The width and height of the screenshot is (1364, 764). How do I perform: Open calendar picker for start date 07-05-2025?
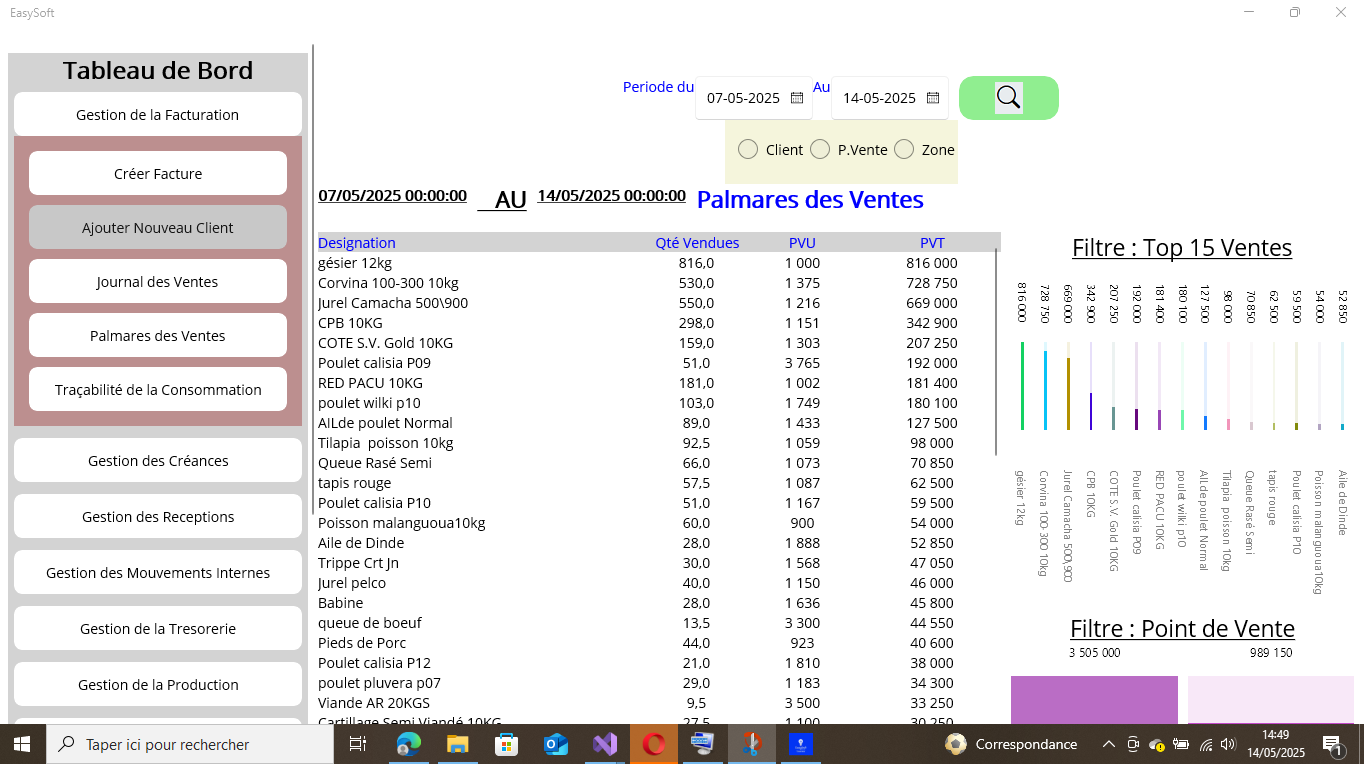tap(797, 98)
